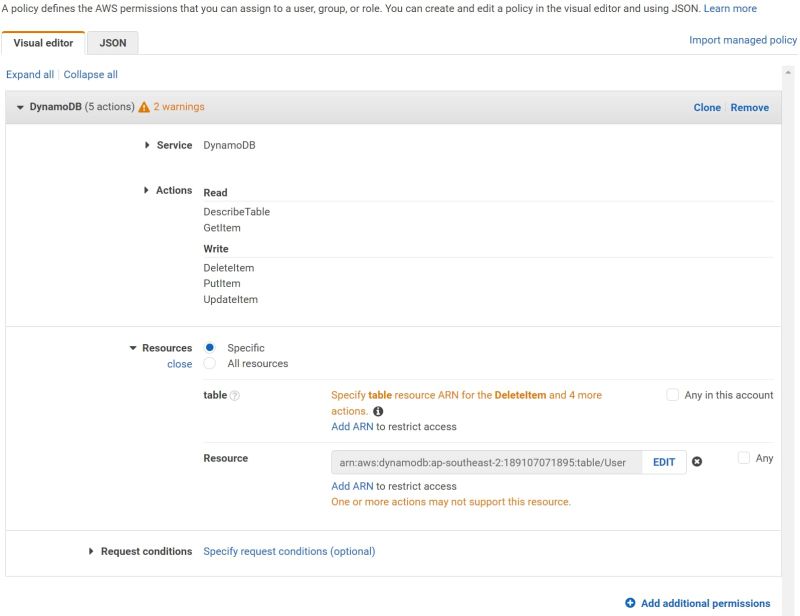
Task: Switch to the JSON tab
Action: click(x=113, y=42)
